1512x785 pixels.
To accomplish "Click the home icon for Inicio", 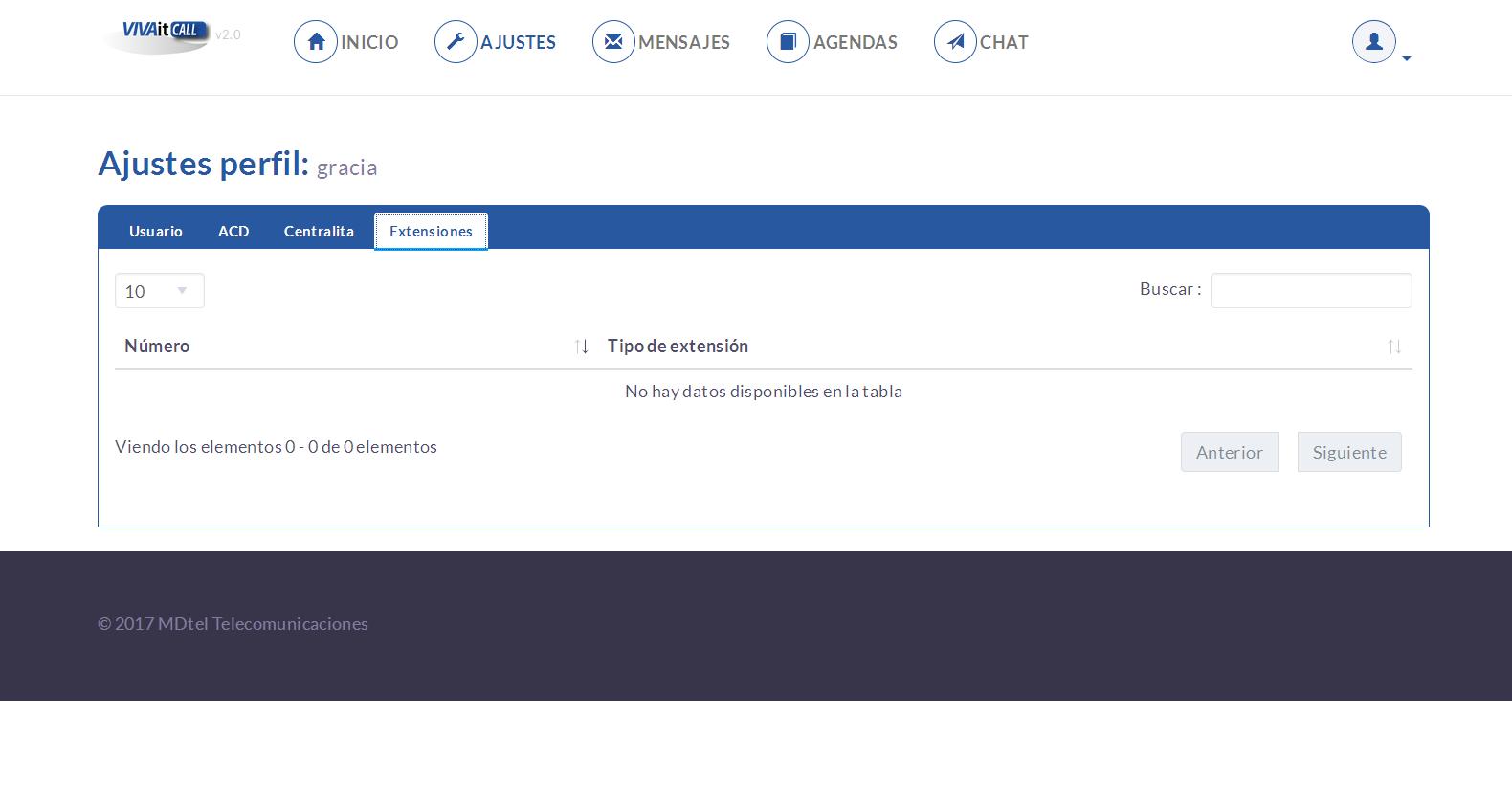I will click(x=316, y=42).
